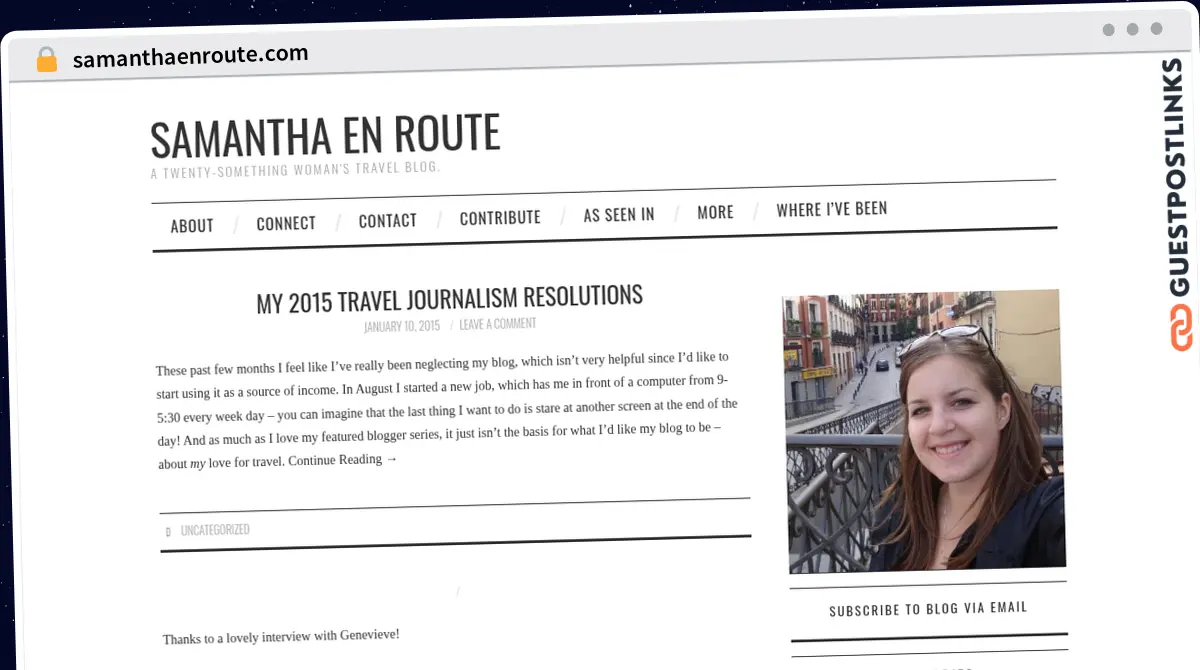The width and height of the screenshot is (1200, 670).
Task: Click the 'A twenty-something woman's travel blog' tagline
Action: pyautogui.click(x=295, y=169)
